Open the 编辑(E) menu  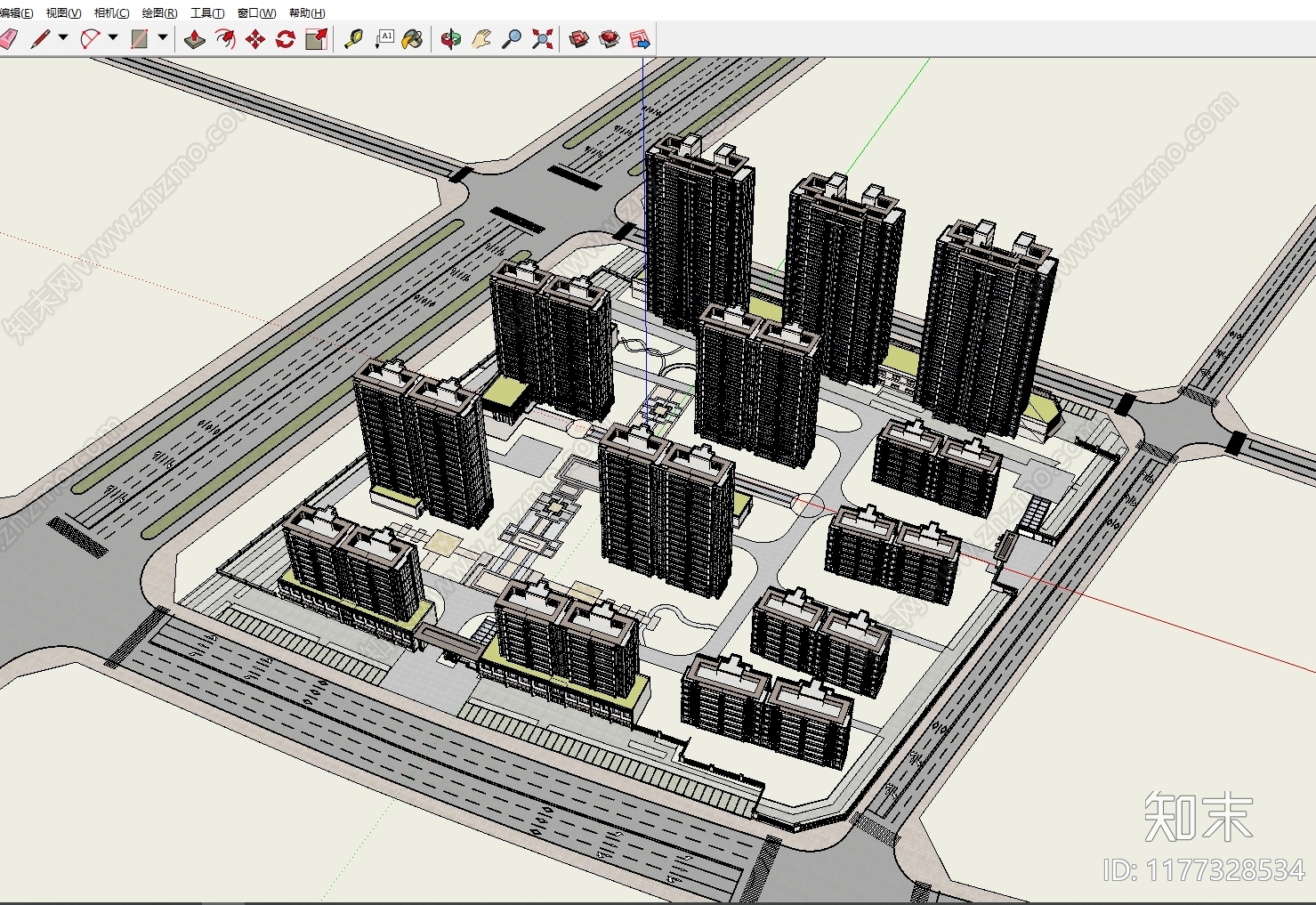16,12
